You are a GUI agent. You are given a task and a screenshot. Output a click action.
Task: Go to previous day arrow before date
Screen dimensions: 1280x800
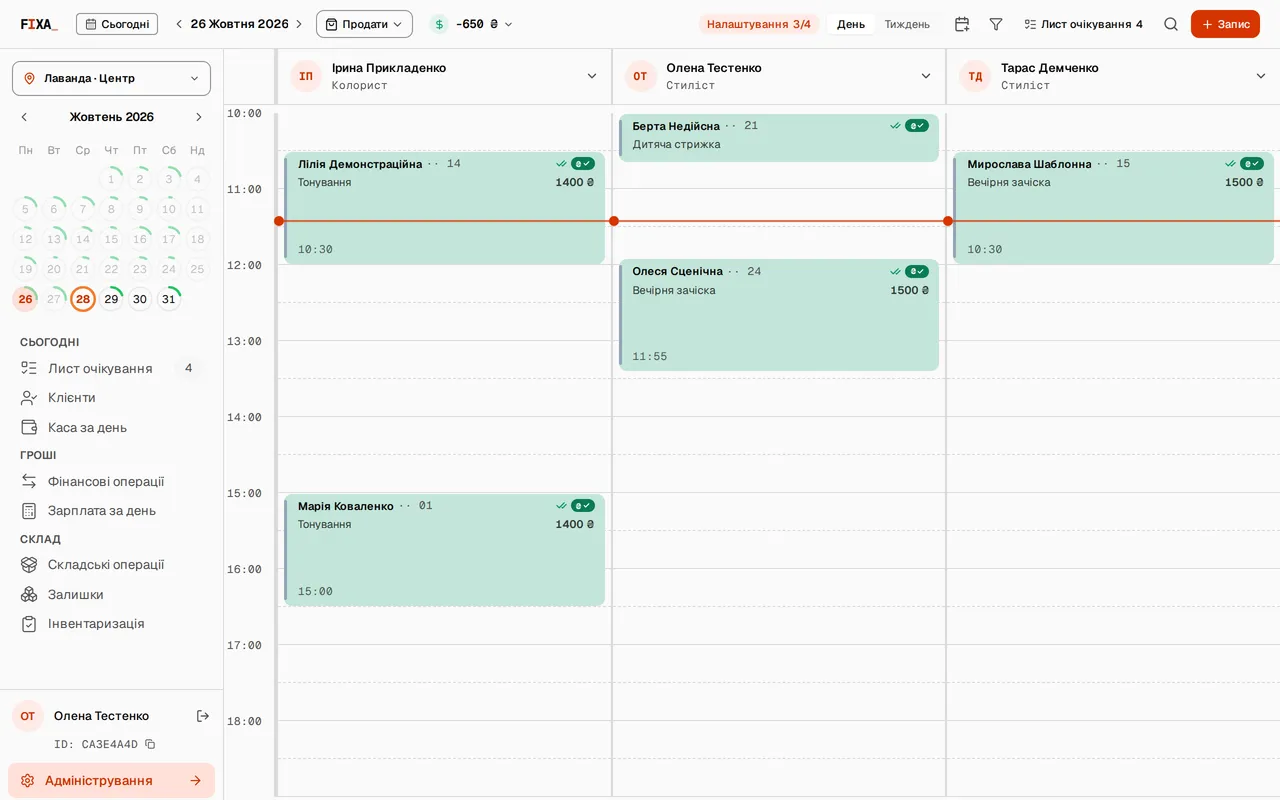click(x=179, y=24)
